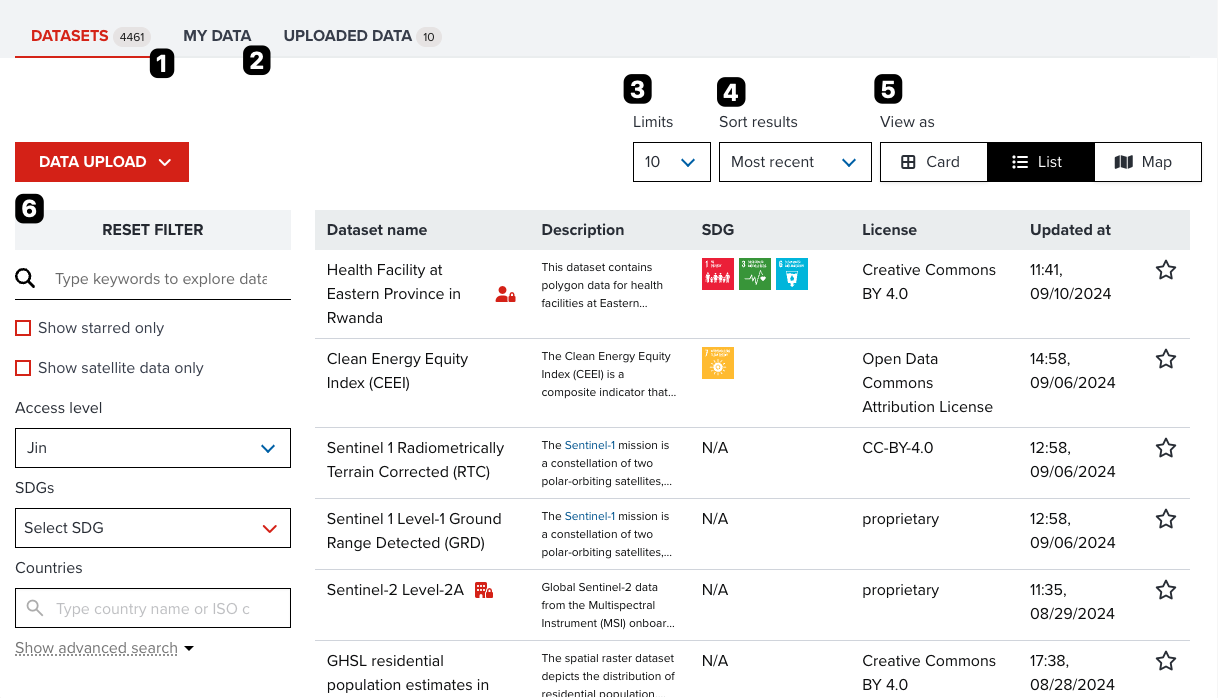Screen dimensions: 1218x698
Task: Open the Sort results dropdown
Action: [x=795, y=161]
